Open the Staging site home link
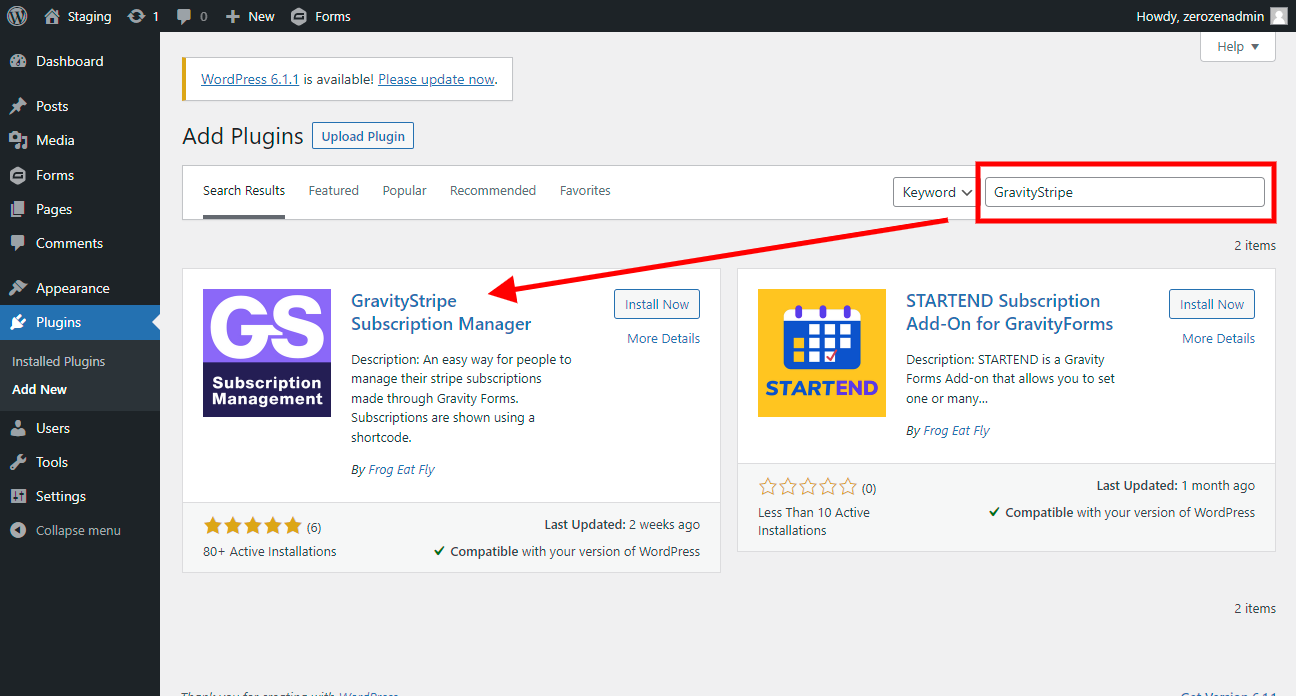 tap(78, 16)
